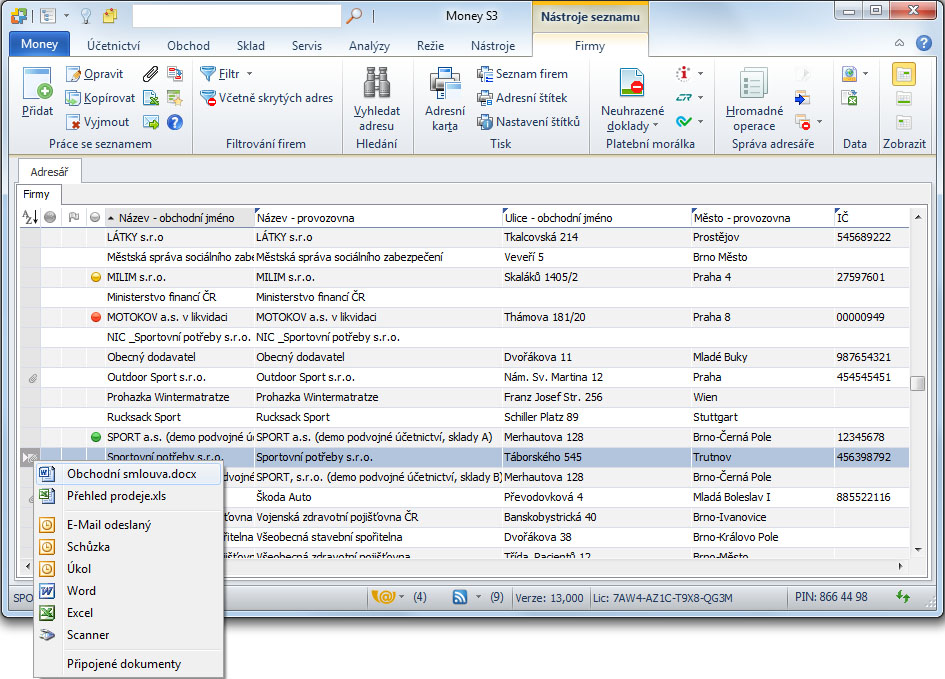Toggle the highlighted view button in Zobrazit

[x=903, y=74]
